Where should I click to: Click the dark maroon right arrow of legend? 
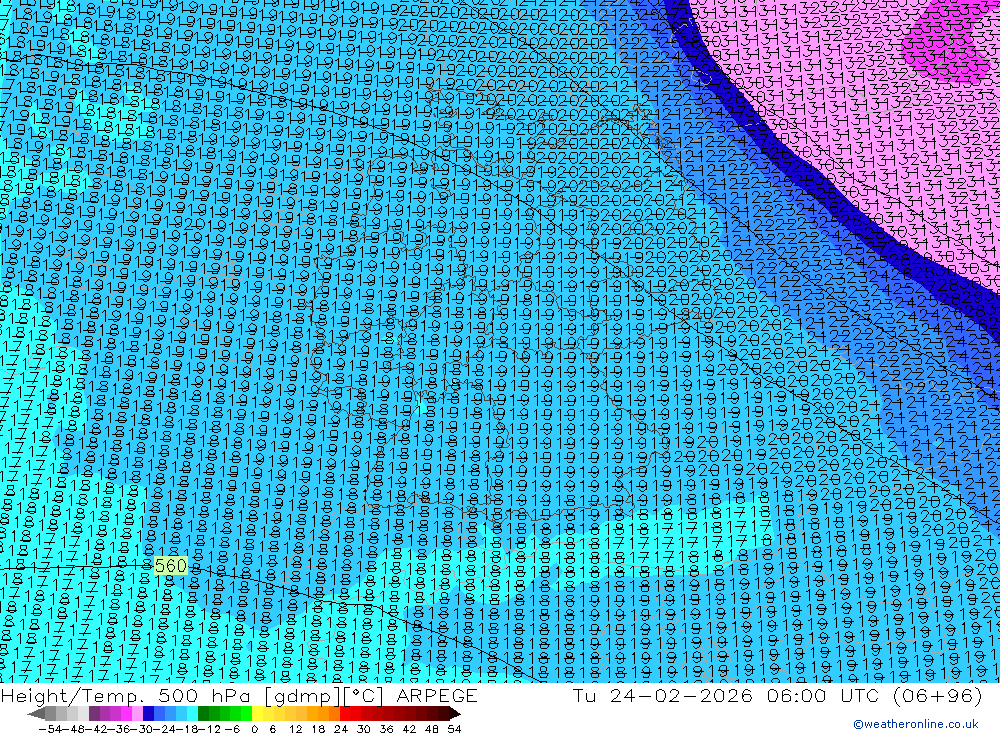(x=454, y=714)
